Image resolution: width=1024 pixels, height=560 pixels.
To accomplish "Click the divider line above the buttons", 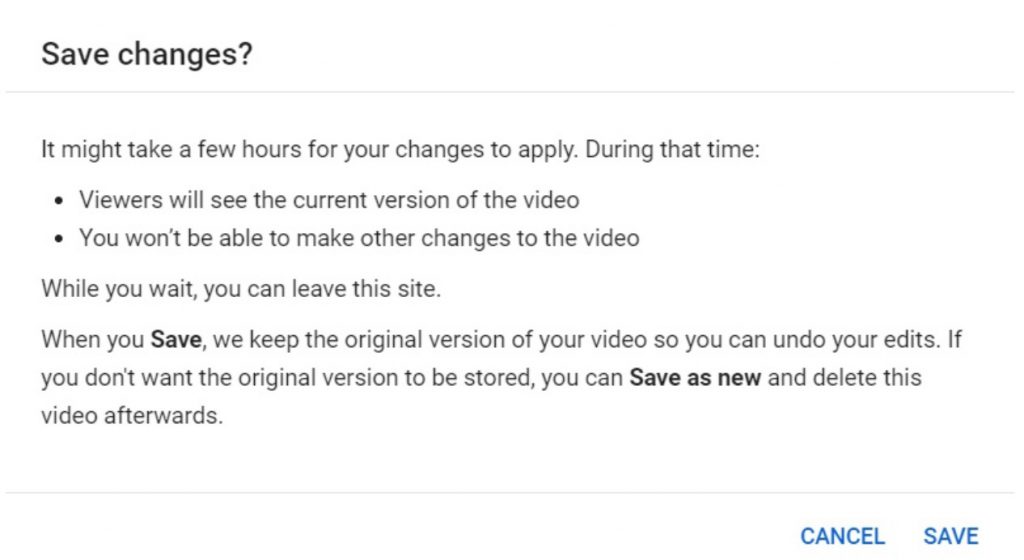I will 512,492.
